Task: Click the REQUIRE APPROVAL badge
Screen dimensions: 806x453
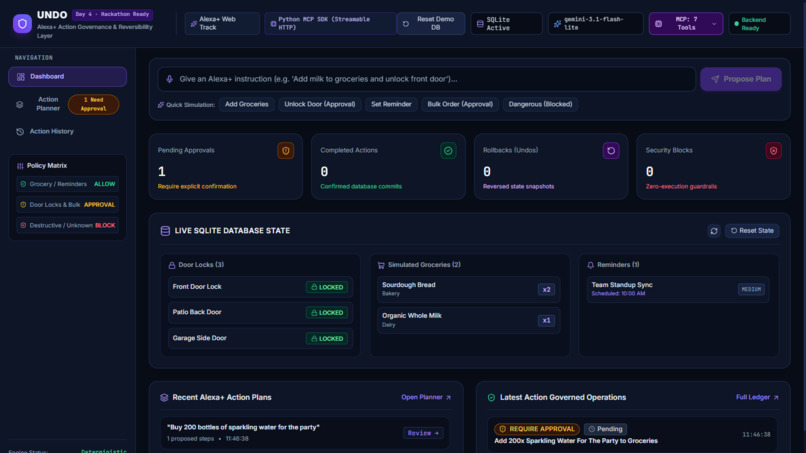Action: pos(537,429)
